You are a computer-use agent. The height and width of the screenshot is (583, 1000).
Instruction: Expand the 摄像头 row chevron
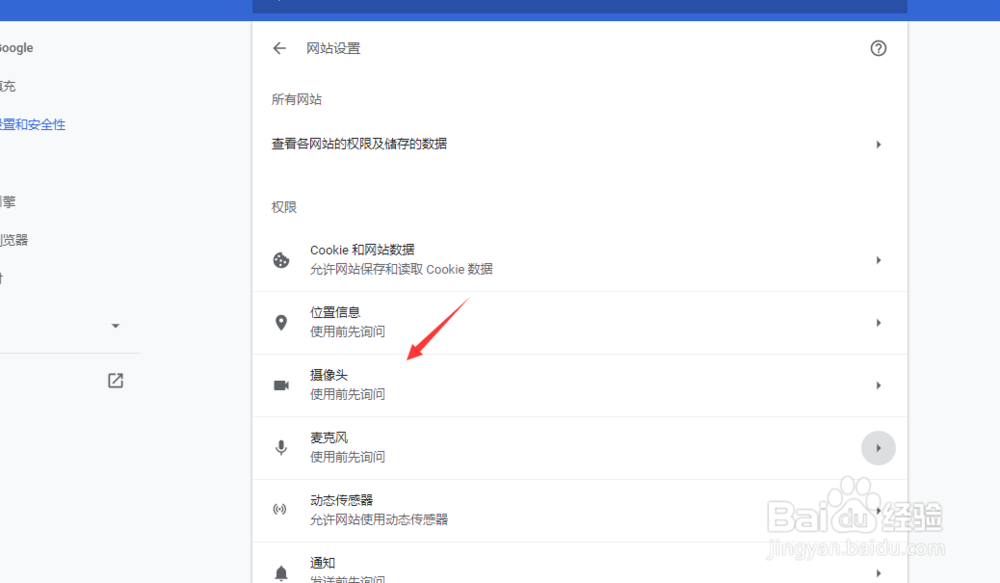pos(879,384)
